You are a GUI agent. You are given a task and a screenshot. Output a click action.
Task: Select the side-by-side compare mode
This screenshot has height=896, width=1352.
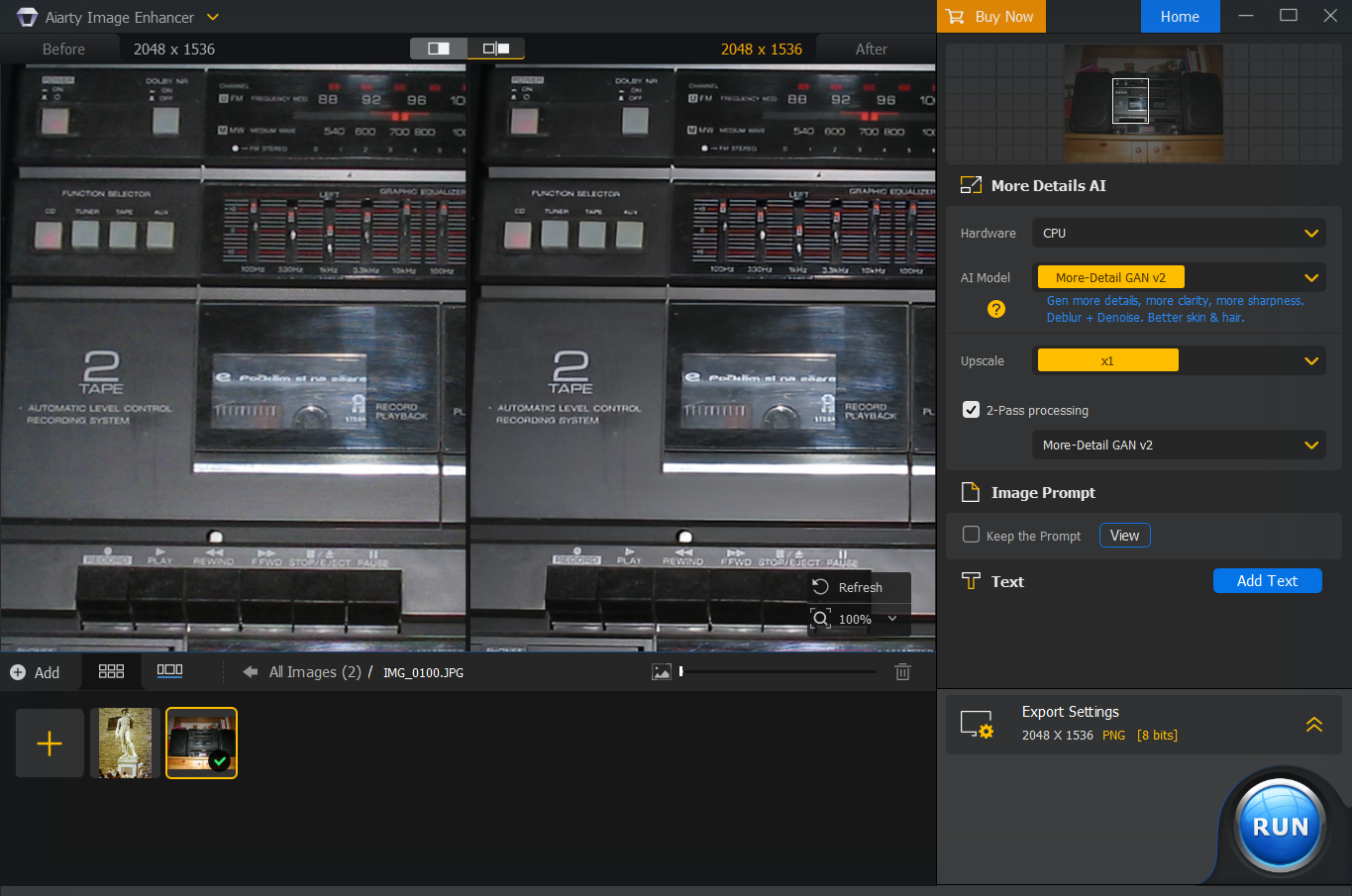(x=495, y=49)
